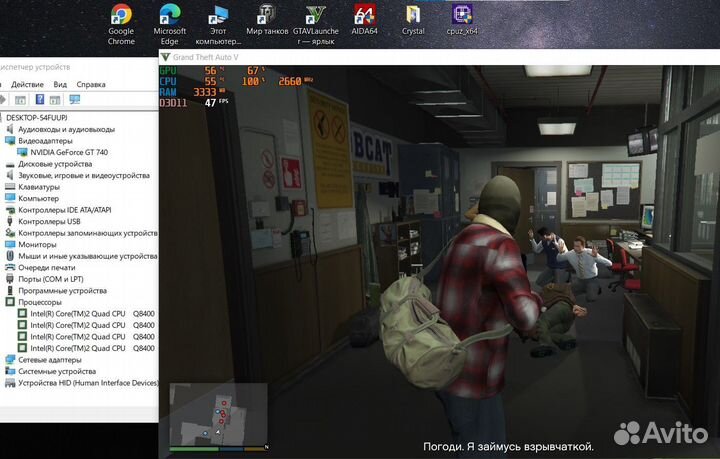Select the AIDA64 desktop icon

point(365,17)
